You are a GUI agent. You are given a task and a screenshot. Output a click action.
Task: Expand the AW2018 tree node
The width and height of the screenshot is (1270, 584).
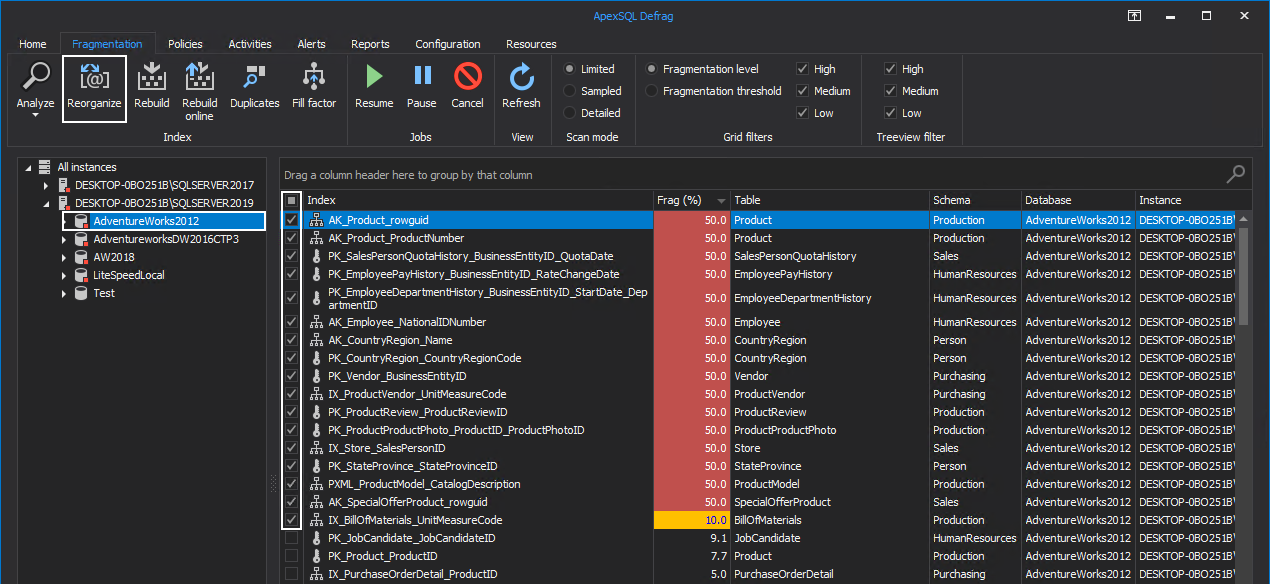64,257
